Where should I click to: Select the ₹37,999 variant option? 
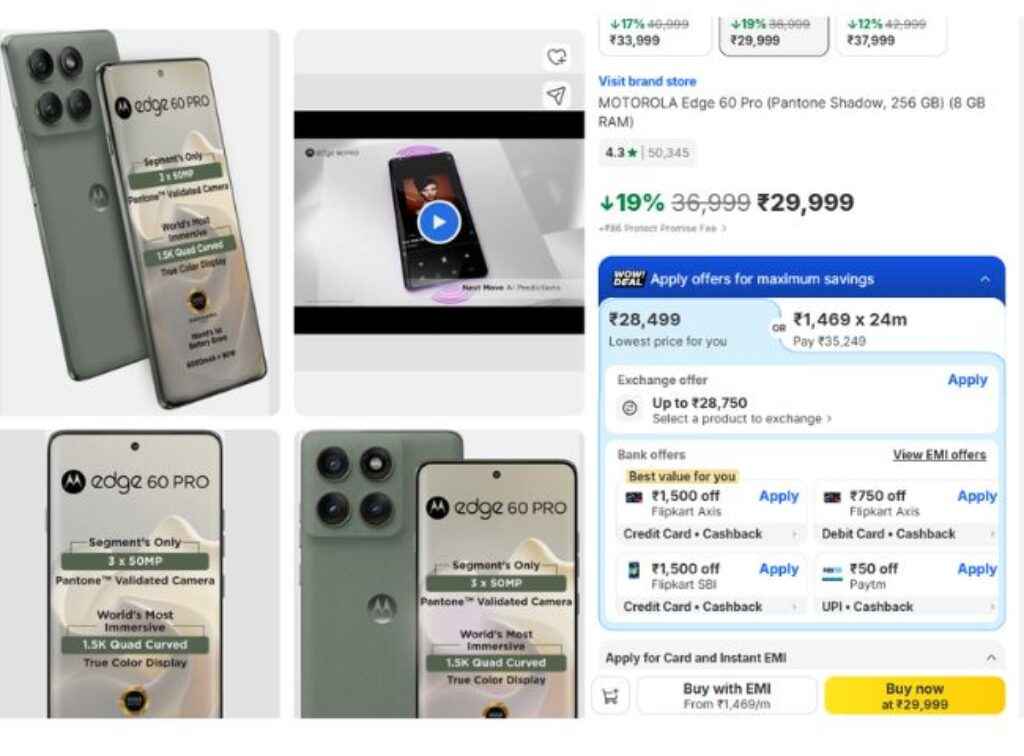(891, 34)
